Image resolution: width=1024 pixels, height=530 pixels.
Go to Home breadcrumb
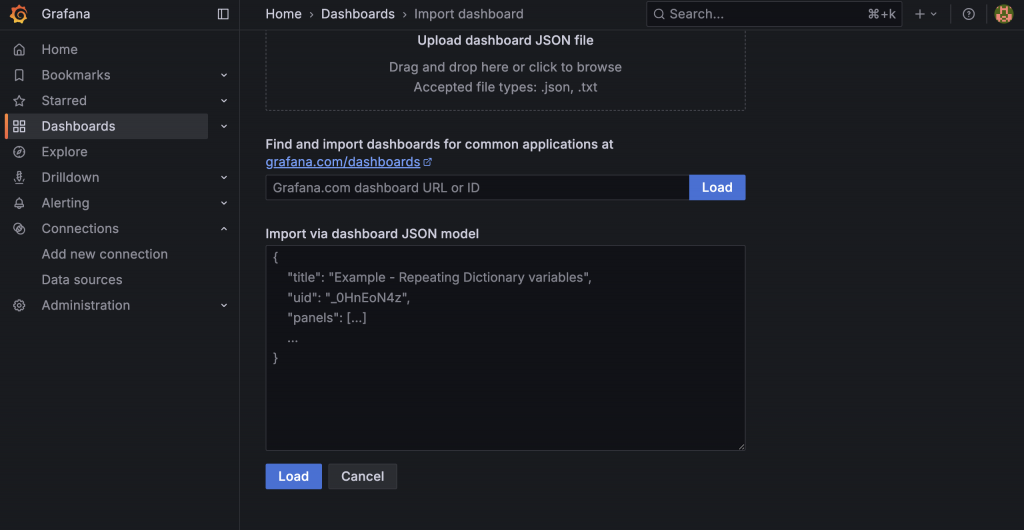click(283, 14)
